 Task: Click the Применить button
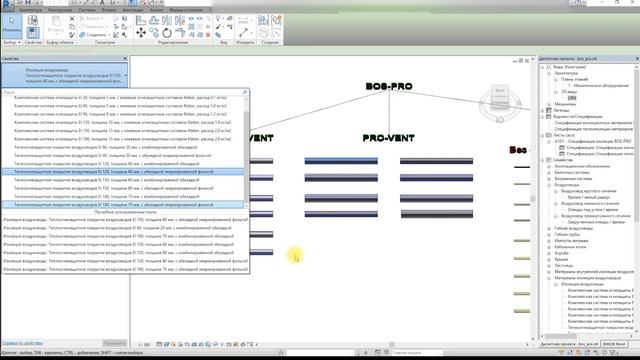(x=114, y=343)
